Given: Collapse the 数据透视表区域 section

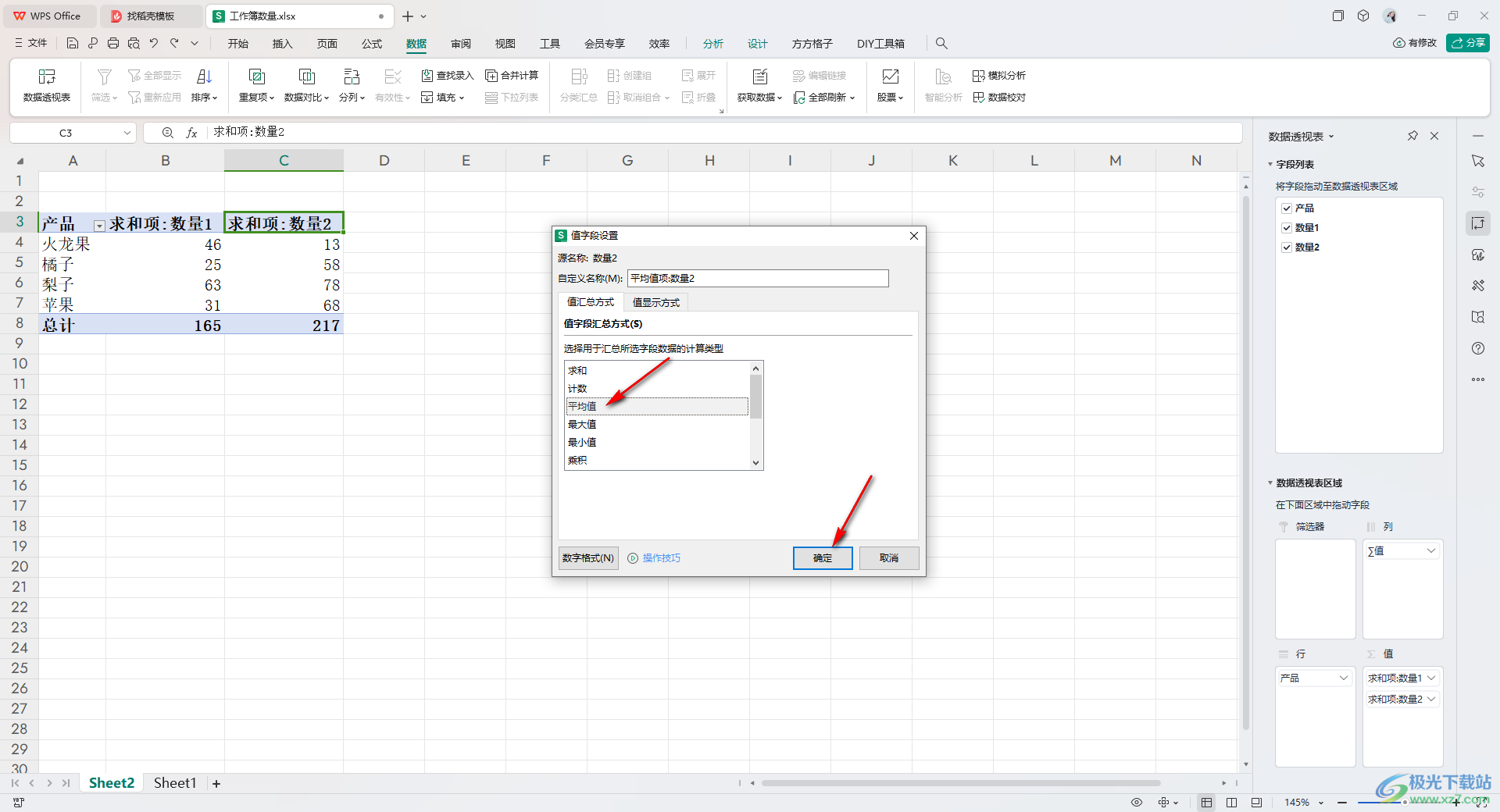Looking at the screenshot, I should coord(1270,483).
